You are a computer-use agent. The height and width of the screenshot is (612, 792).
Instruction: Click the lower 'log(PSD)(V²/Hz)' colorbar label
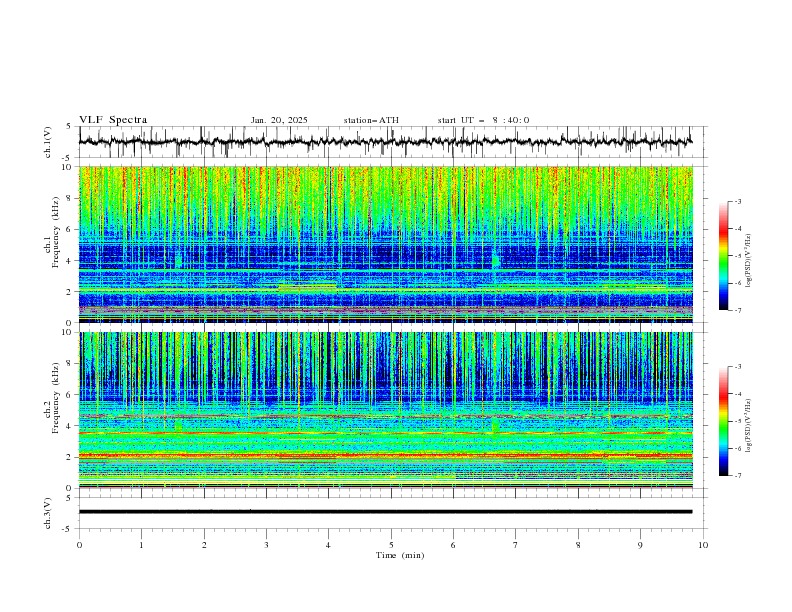click(x=749, y=425)
